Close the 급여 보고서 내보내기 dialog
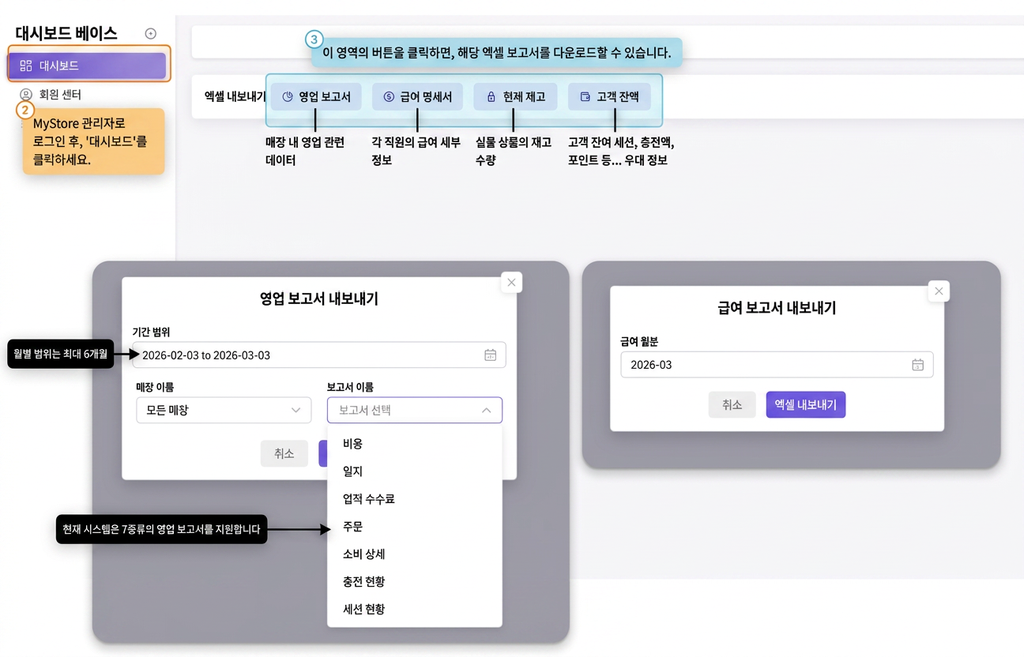 938,291
